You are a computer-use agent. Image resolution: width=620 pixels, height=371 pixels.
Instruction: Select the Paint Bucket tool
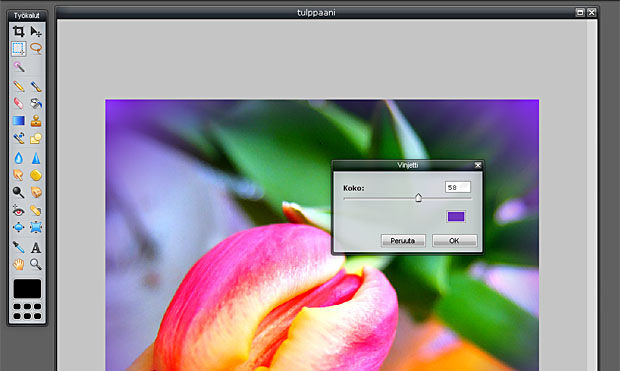tap(36, 103)
